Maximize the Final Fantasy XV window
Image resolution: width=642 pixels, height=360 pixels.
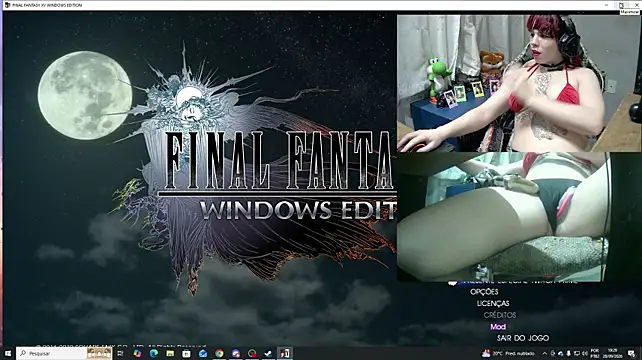click(622, 5)
